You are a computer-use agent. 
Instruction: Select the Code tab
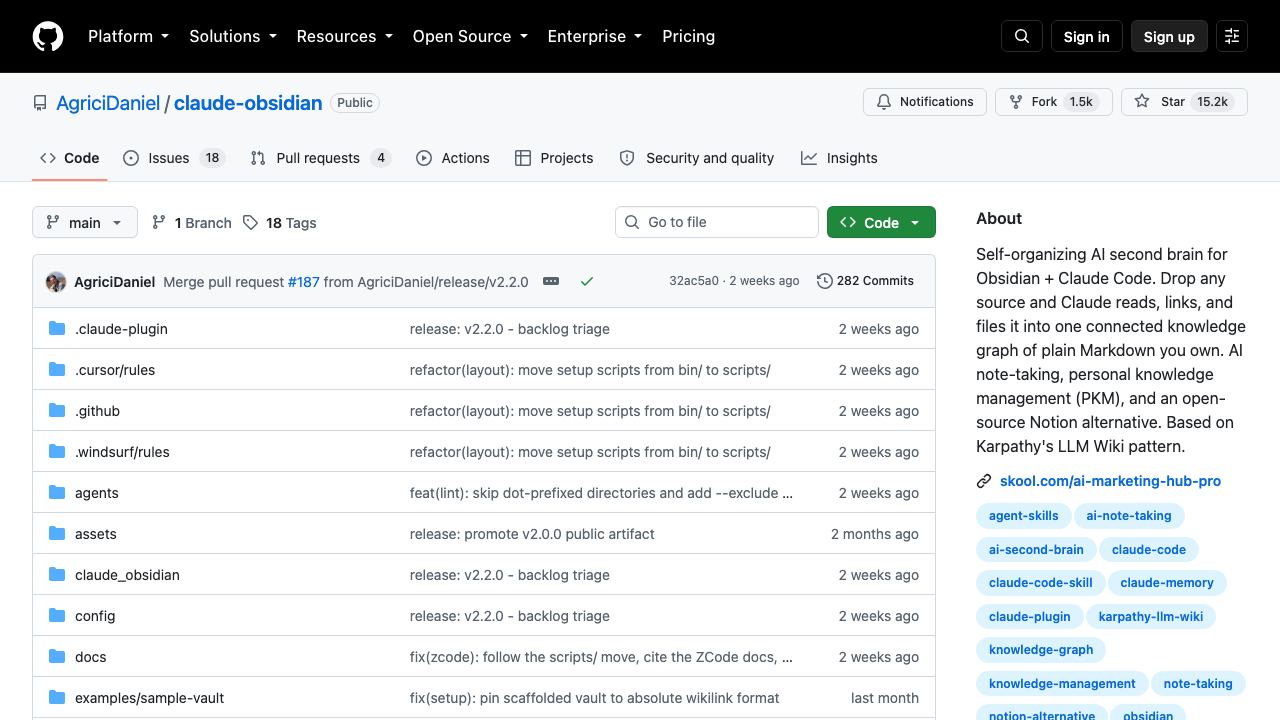(70, 158)
